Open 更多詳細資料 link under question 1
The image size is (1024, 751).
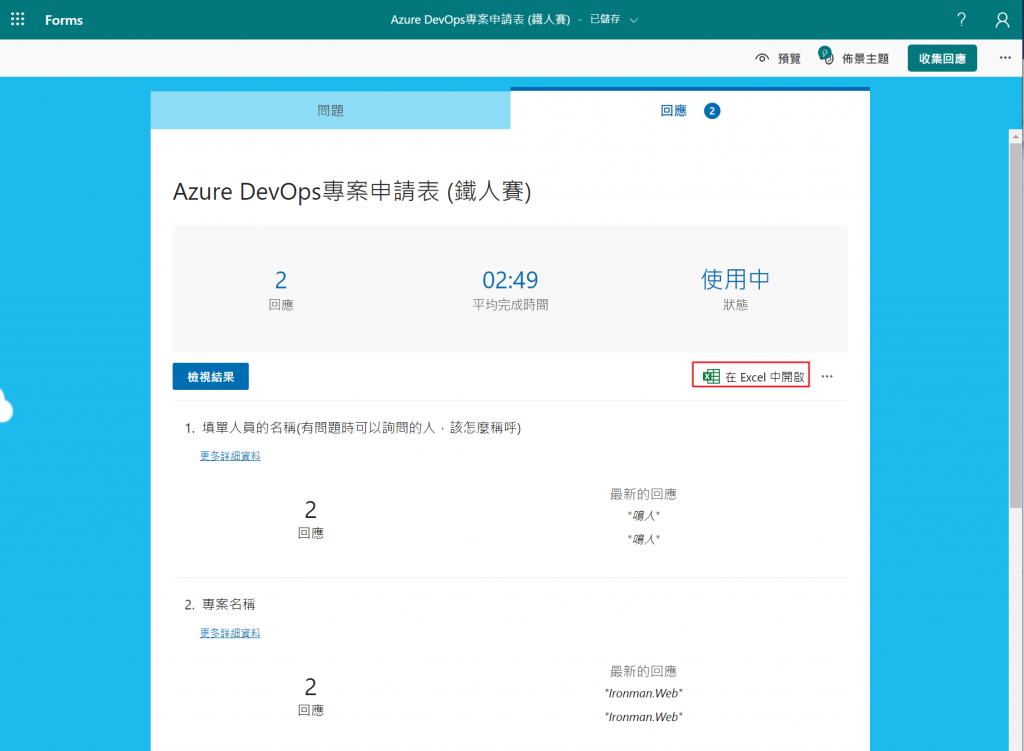(230, 456)
